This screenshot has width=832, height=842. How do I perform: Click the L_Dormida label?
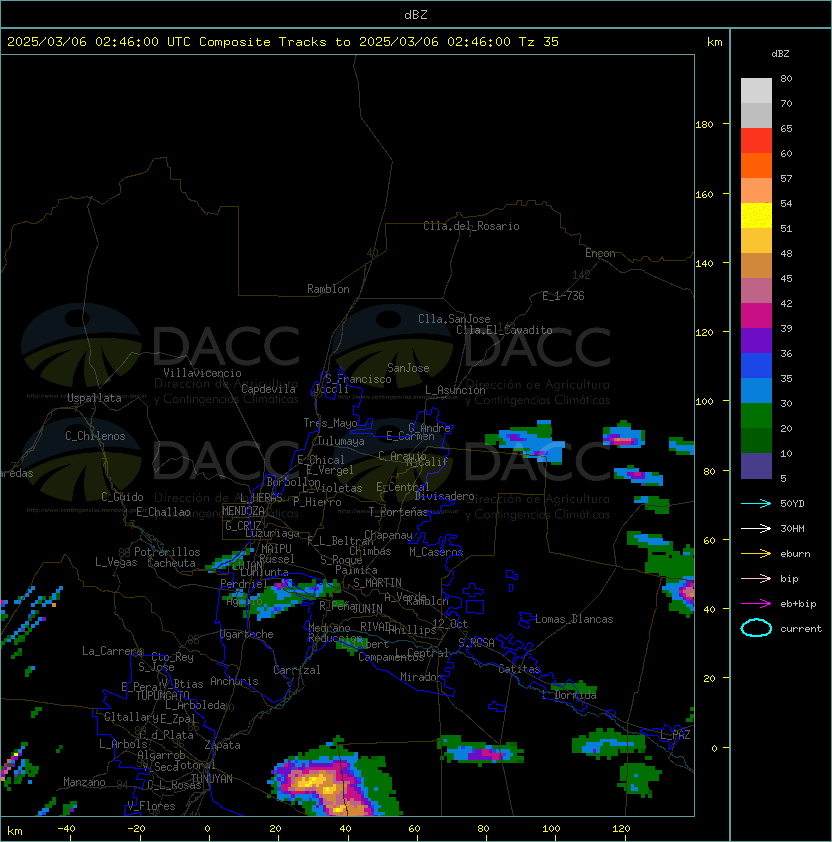pos(569,695)
